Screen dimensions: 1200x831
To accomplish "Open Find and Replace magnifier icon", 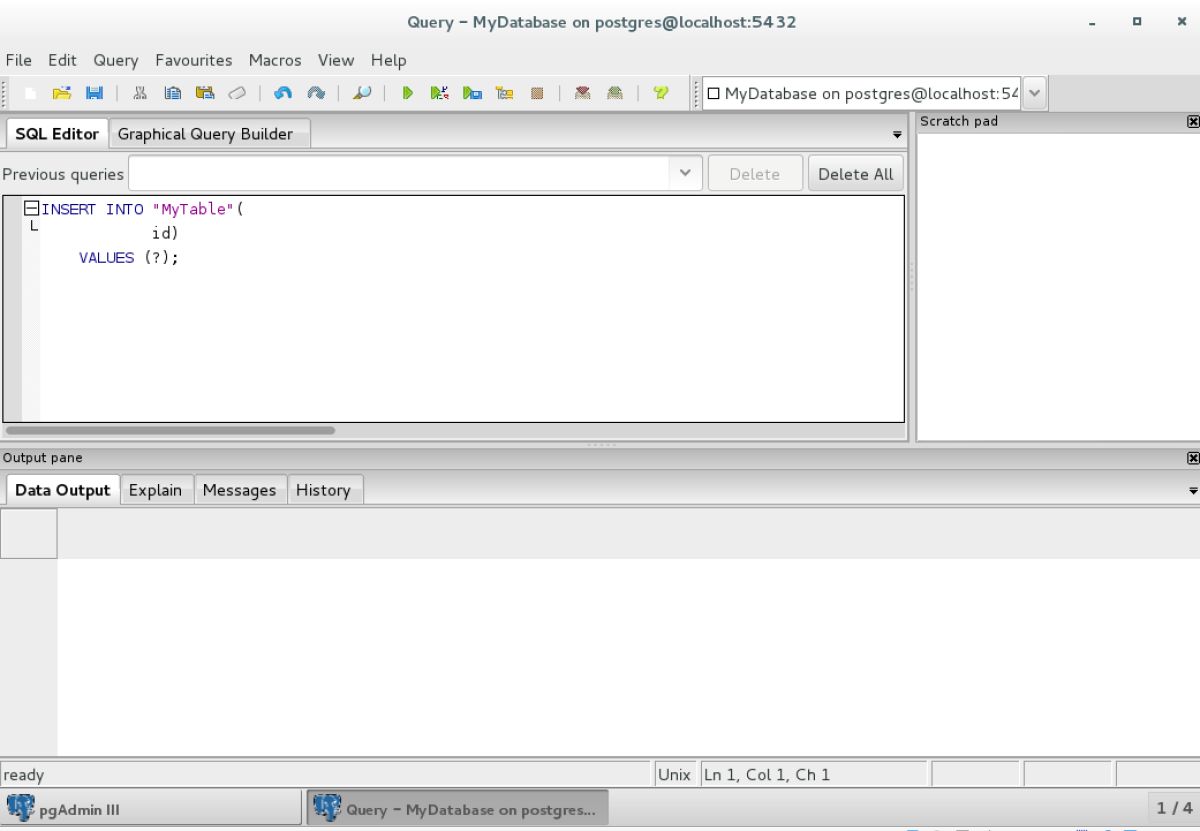I will pos(361,93).
